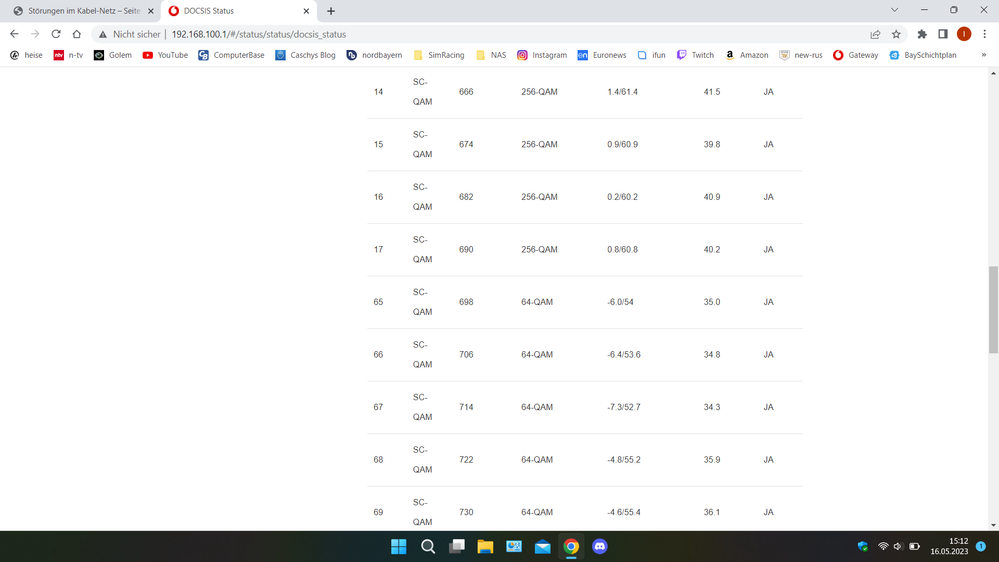
Task: Open the Wi-Fi network tray icon
Action: (x=883, y=546)
